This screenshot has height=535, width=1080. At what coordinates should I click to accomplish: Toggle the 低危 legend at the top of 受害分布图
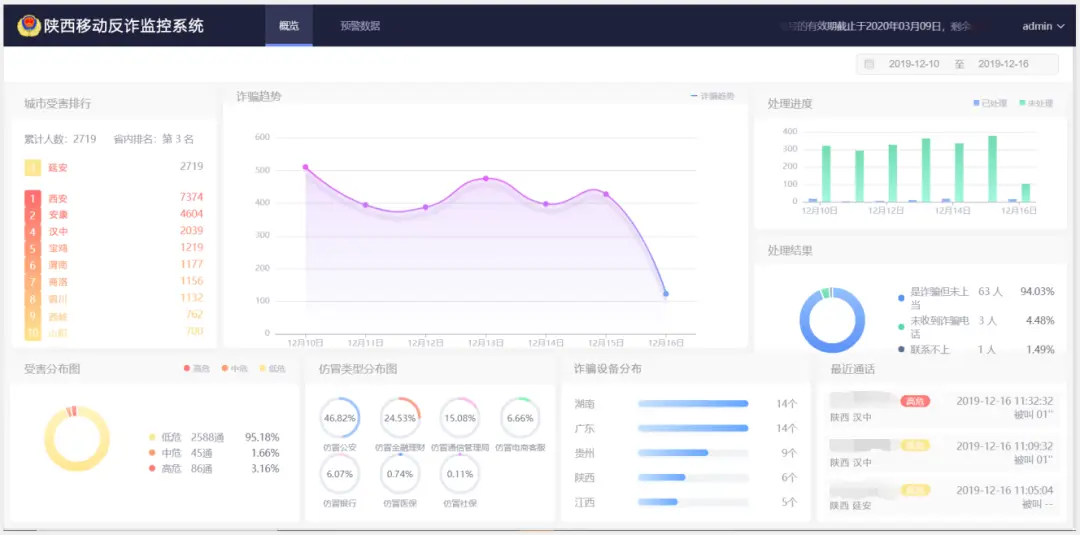click(x=272, y=369)
